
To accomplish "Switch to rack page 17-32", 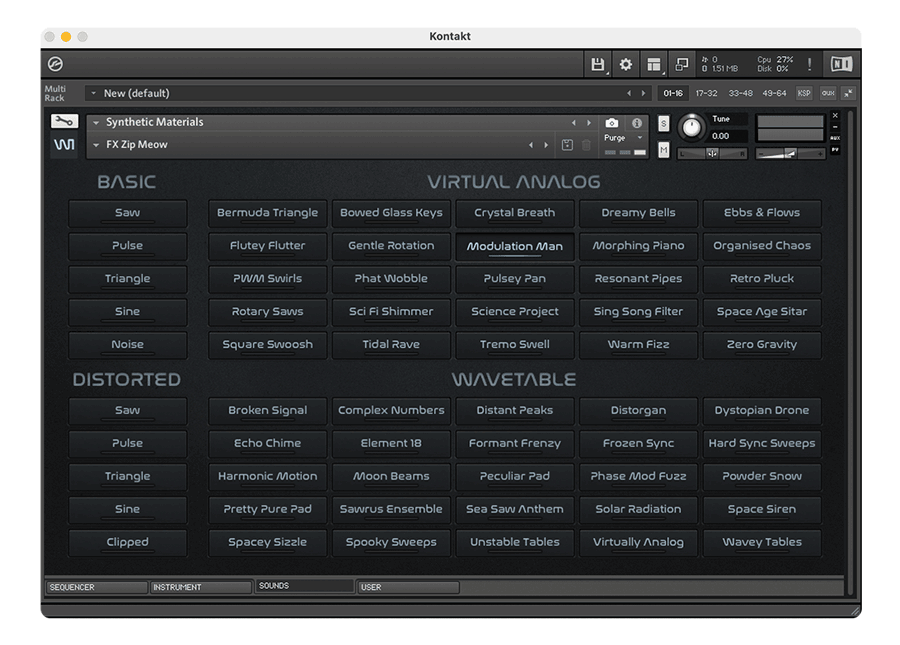I will click(x=706, y=93).
